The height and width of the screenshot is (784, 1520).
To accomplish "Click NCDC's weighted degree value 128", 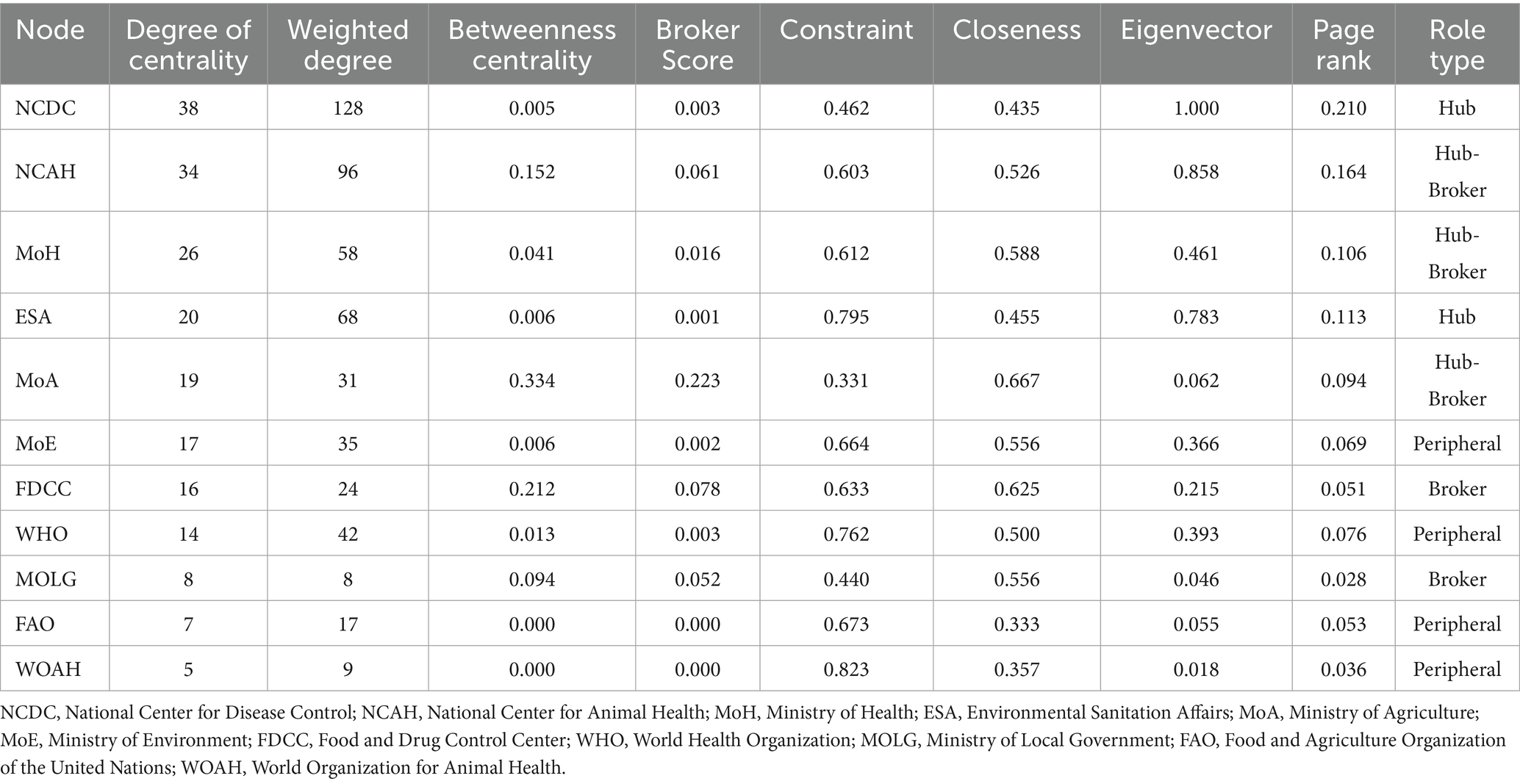I will click(x=348, y=108).
